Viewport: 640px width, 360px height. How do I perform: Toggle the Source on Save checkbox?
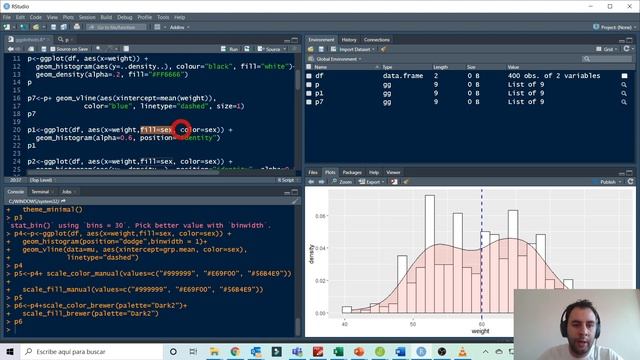click(53, 49)
